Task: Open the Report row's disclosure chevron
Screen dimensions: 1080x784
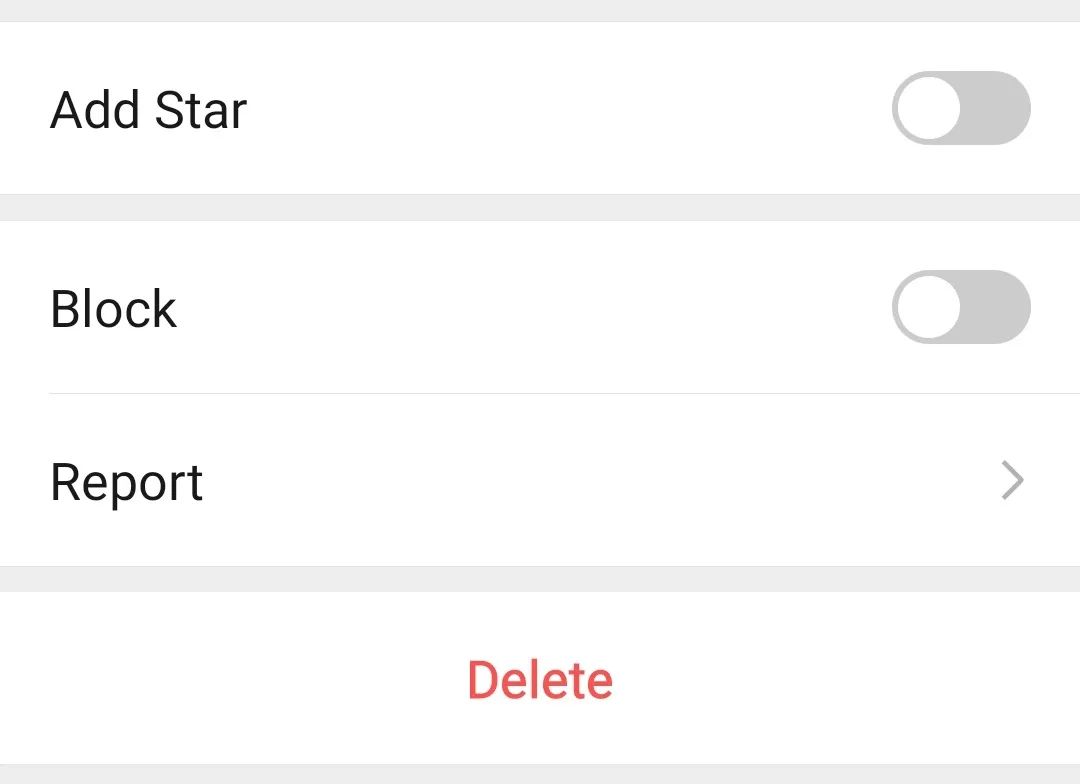Action: (1012, 480)
